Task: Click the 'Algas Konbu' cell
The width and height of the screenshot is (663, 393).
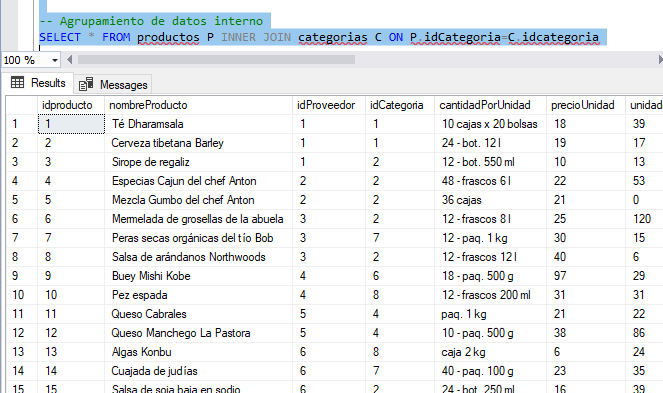Action: tap(198, 352)
